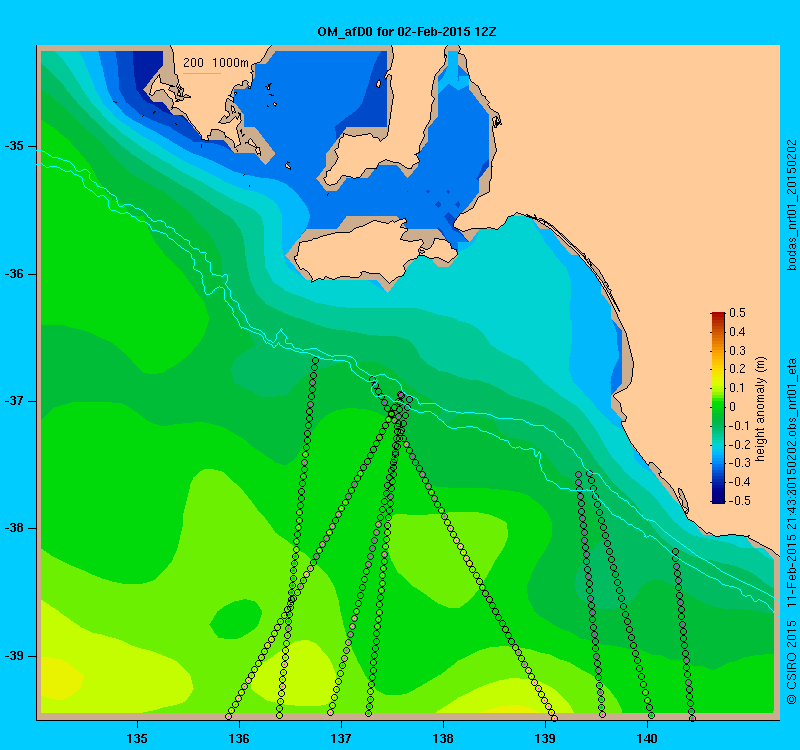Click the -37 latitude axis label

tap(14, 401)
